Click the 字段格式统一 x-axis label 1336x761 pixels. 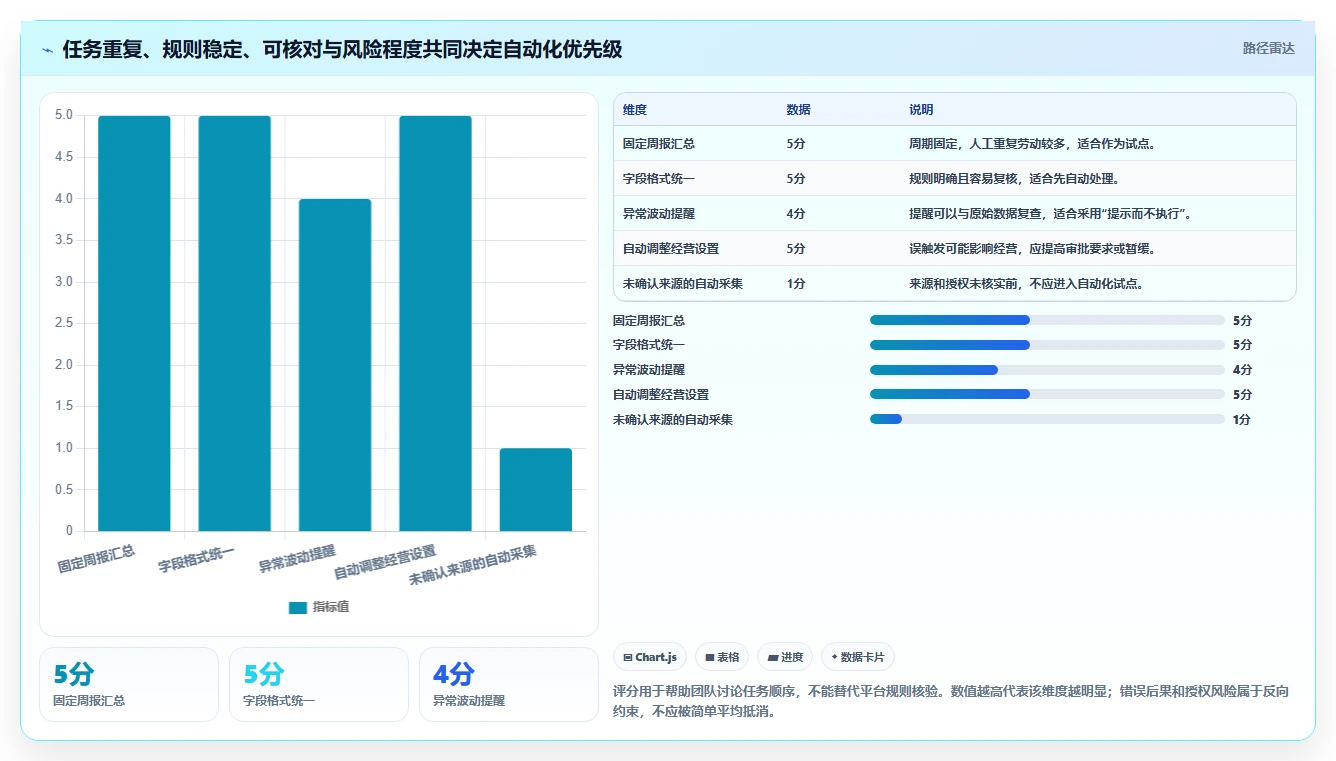pyautogui.click(x=197, y=559)
